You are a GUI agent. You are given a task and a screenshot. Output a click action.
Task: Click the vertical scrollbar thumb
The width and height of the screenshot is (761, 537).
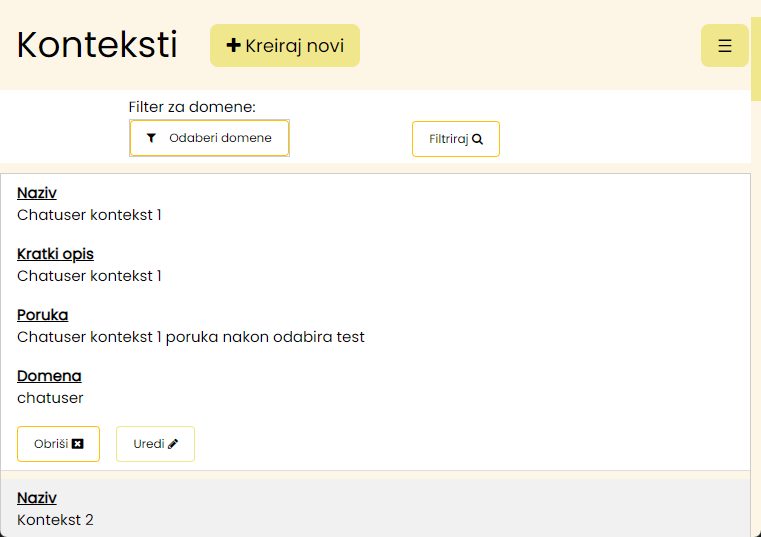pyautogui.click(x=756, y=58)
